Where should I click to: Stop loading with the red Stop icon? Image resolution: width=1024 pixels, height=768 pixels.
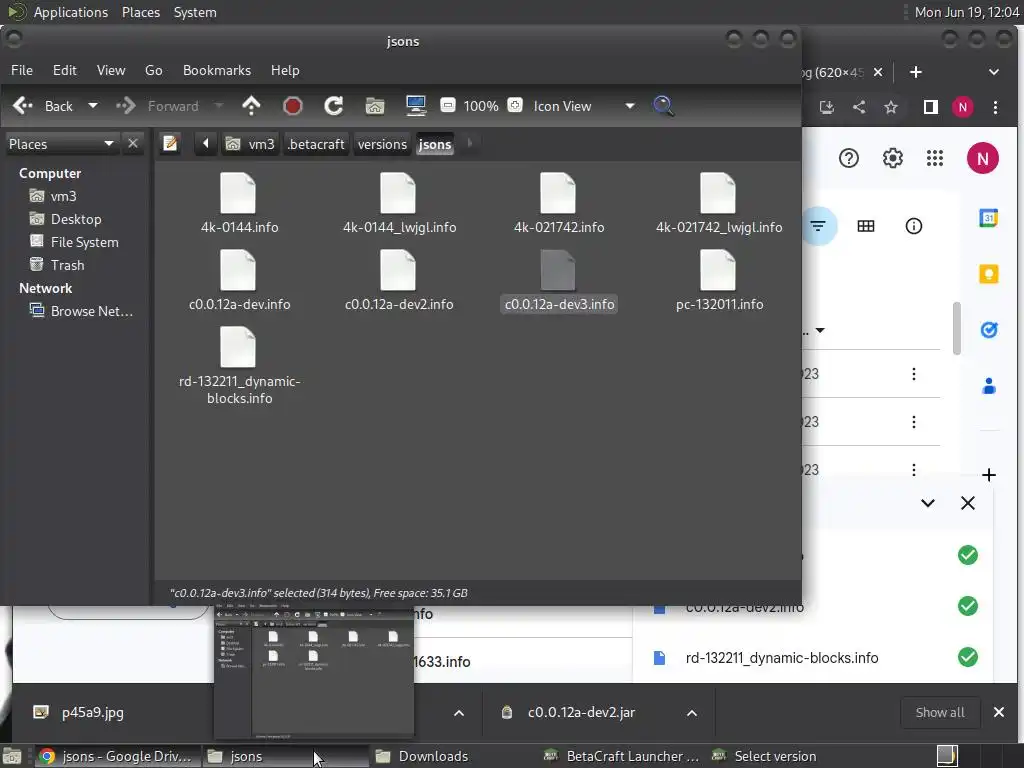(292, 106)
